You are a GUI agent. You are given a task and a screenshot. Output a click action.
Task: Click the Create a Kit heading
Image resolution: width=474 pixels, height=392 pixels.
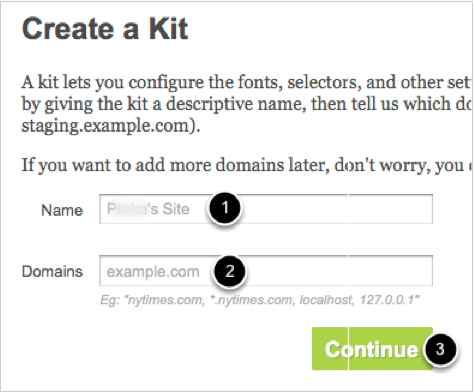105,29
